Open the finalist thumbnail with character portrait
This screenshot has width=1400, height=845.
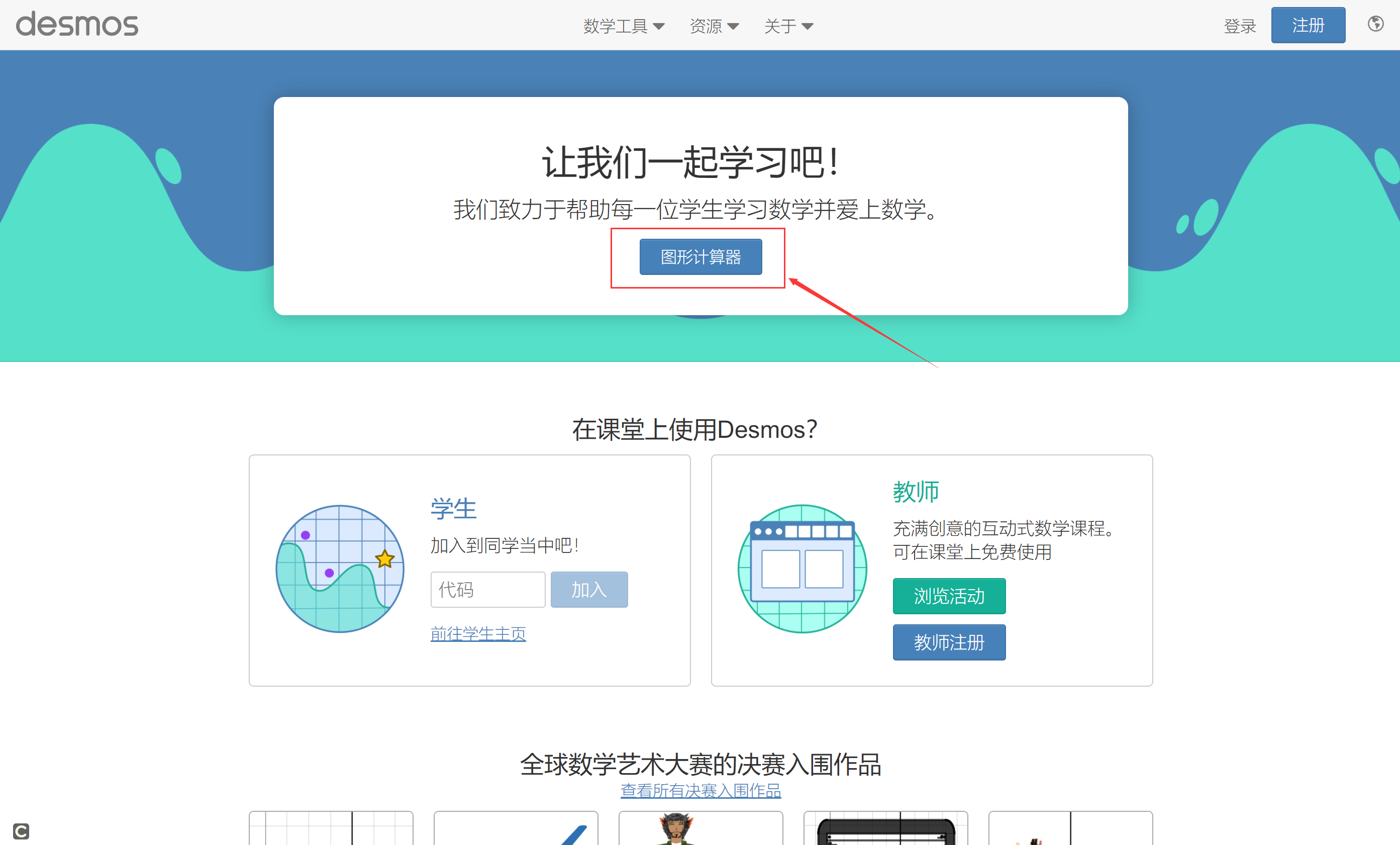(x=700, y=828)
